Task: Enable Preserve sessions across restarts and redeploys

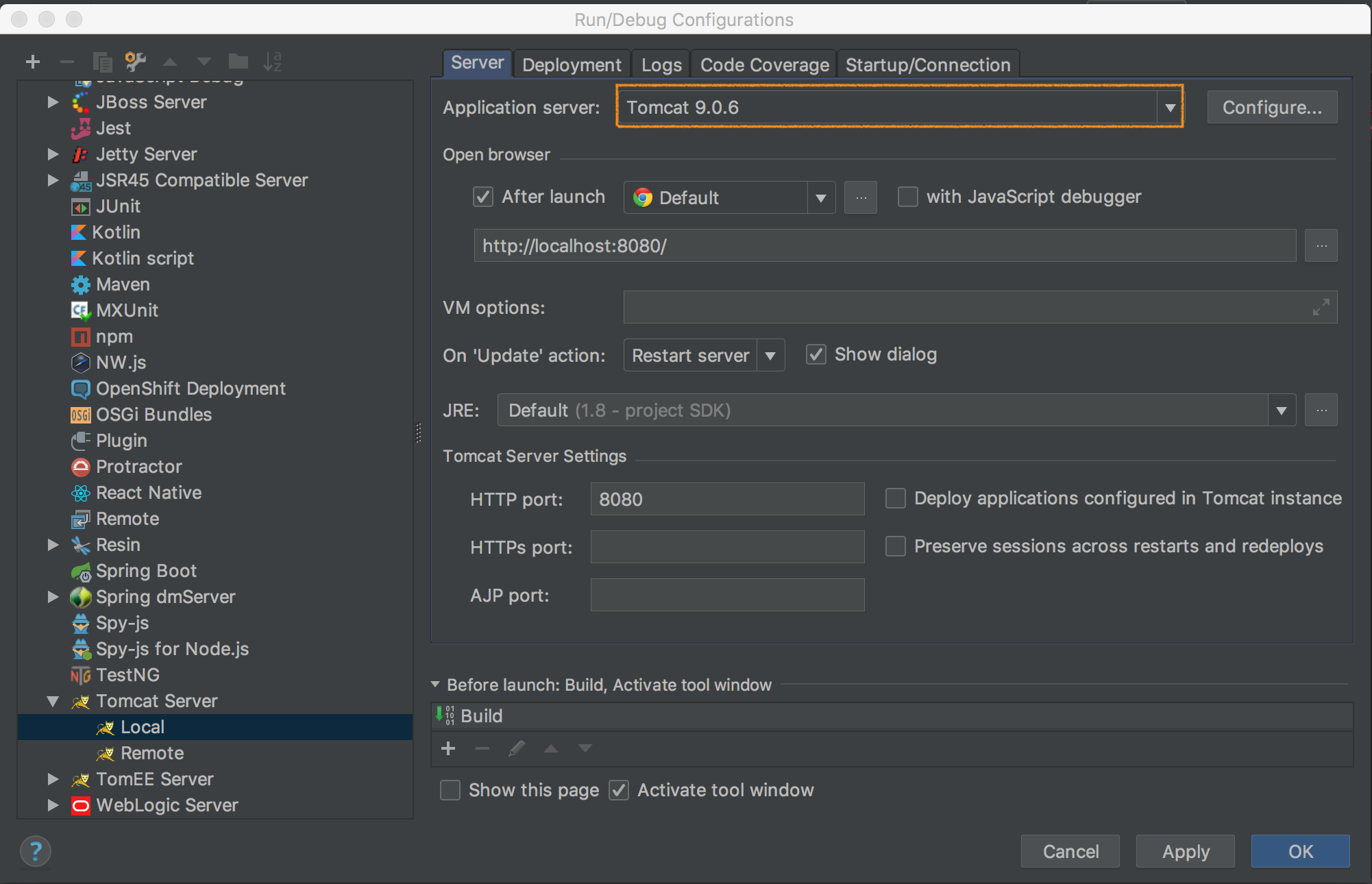Action: [x=896, y=546]
